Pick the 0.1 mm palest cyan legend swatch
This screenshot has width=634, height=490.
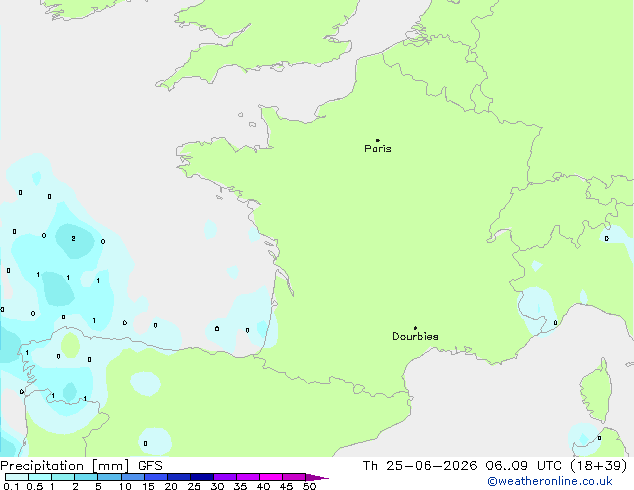click(x=17, y=477)
